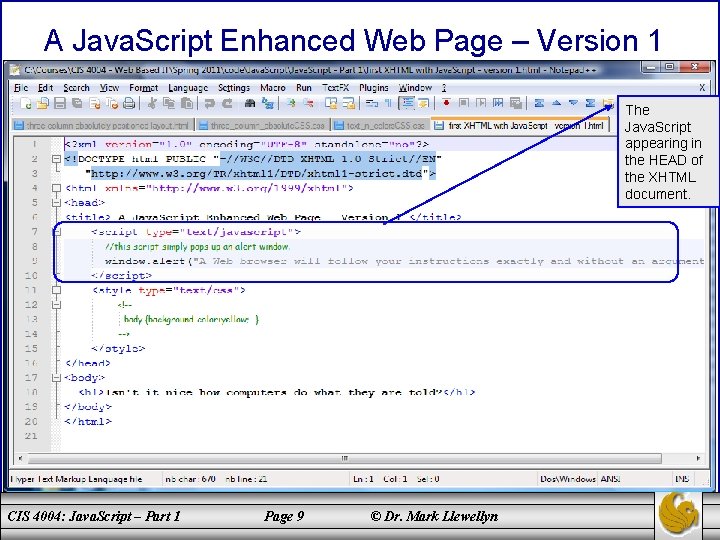The image size is (720, 540).
Task: Click the Paste clipboard icon
Action: 186,103
